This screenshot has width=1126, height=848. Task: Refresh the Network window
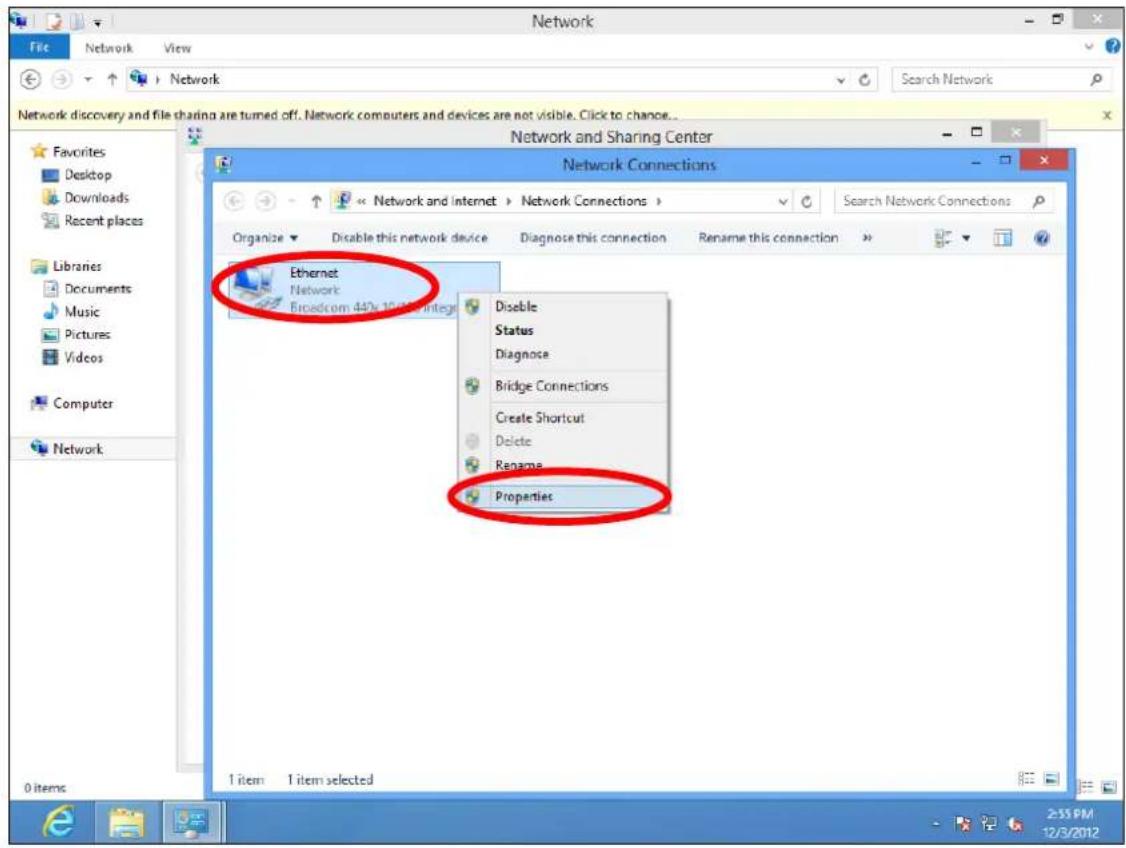[865, 80]
